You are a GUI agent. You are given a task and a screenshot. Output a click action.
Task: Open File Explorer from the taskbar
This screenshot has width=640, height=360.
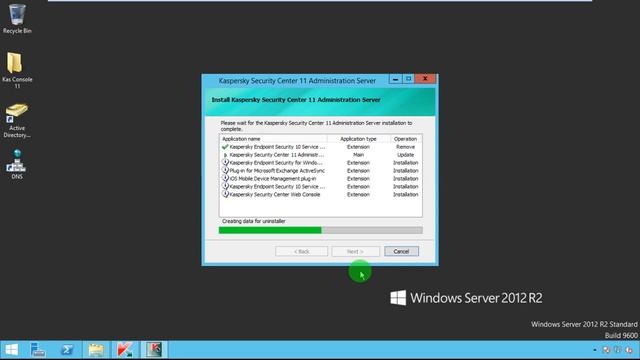tap(96, 350)
